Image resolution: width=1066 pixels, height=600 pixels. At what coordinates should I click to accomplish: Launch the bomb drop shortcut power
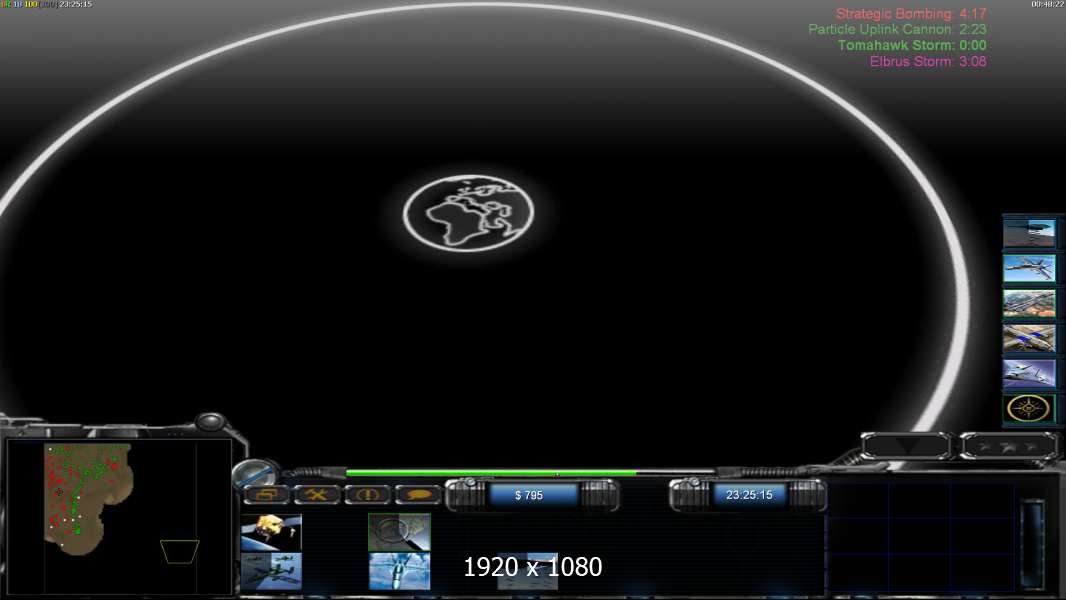click(x=1029, y=233)
